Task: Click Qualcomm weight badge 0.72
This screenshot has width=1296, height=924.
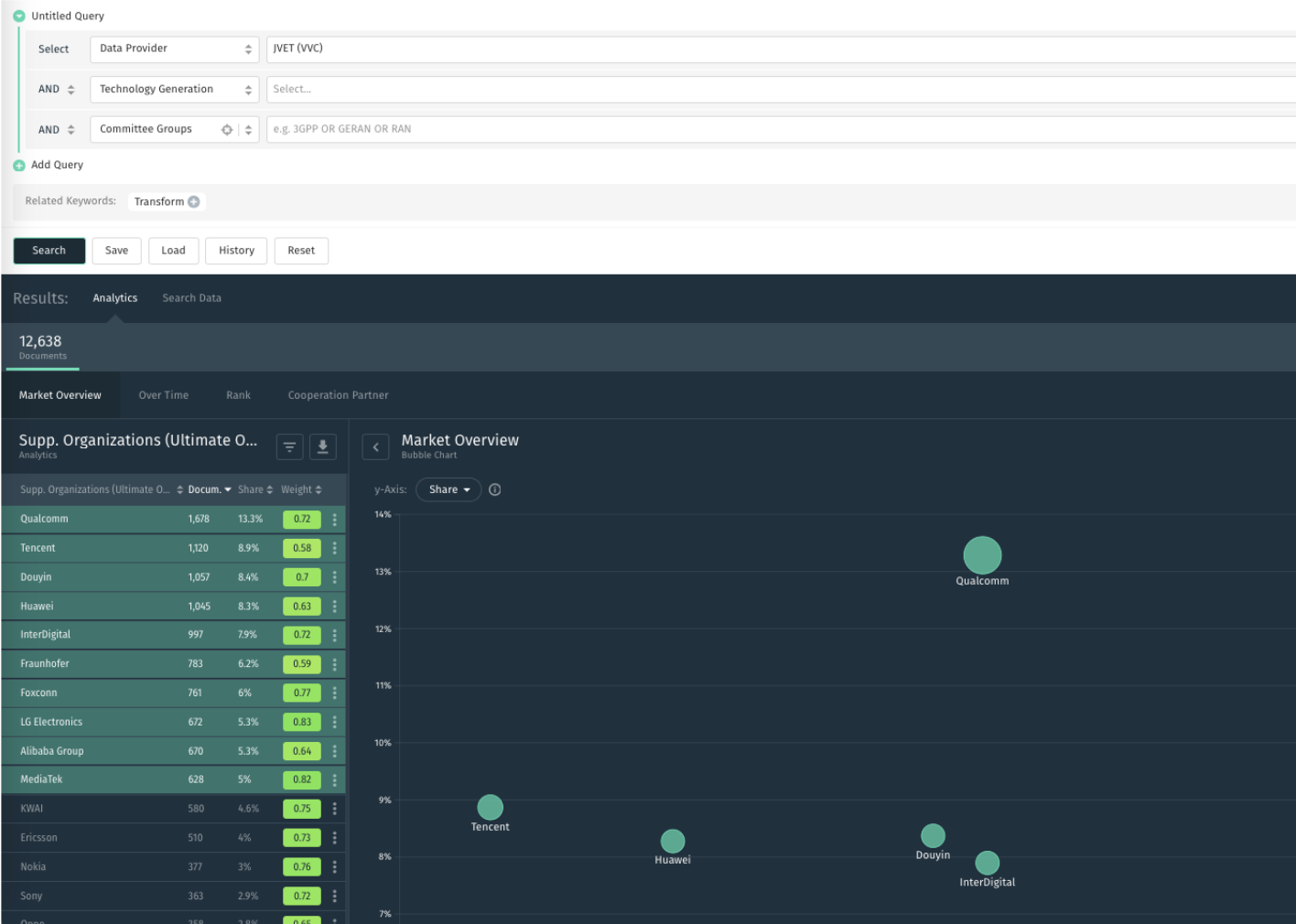Action: [302, 520]
